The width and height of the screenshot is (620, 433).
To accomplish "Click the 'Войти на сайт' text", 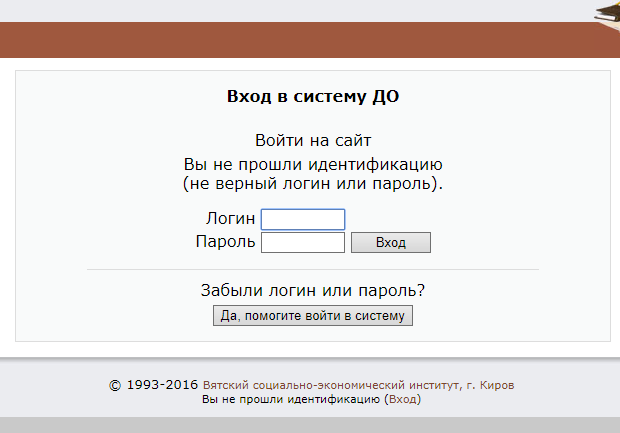I will [x=313, y=140].
